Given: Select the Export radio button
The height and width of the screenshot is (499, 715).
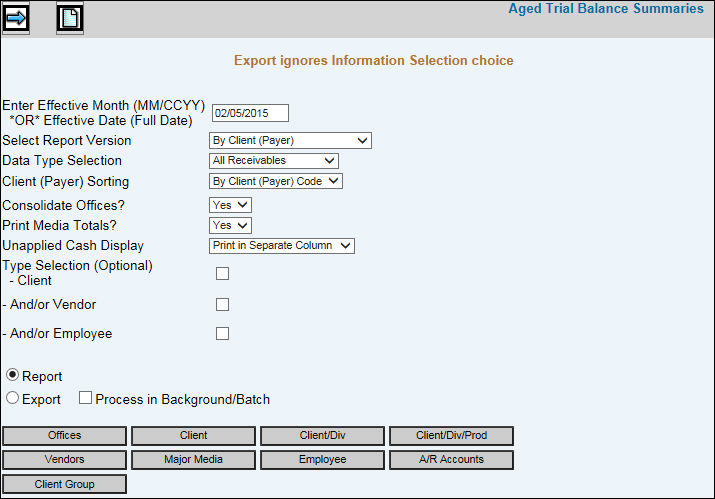Looking at the screenshot, I should (x=12, y=398).
